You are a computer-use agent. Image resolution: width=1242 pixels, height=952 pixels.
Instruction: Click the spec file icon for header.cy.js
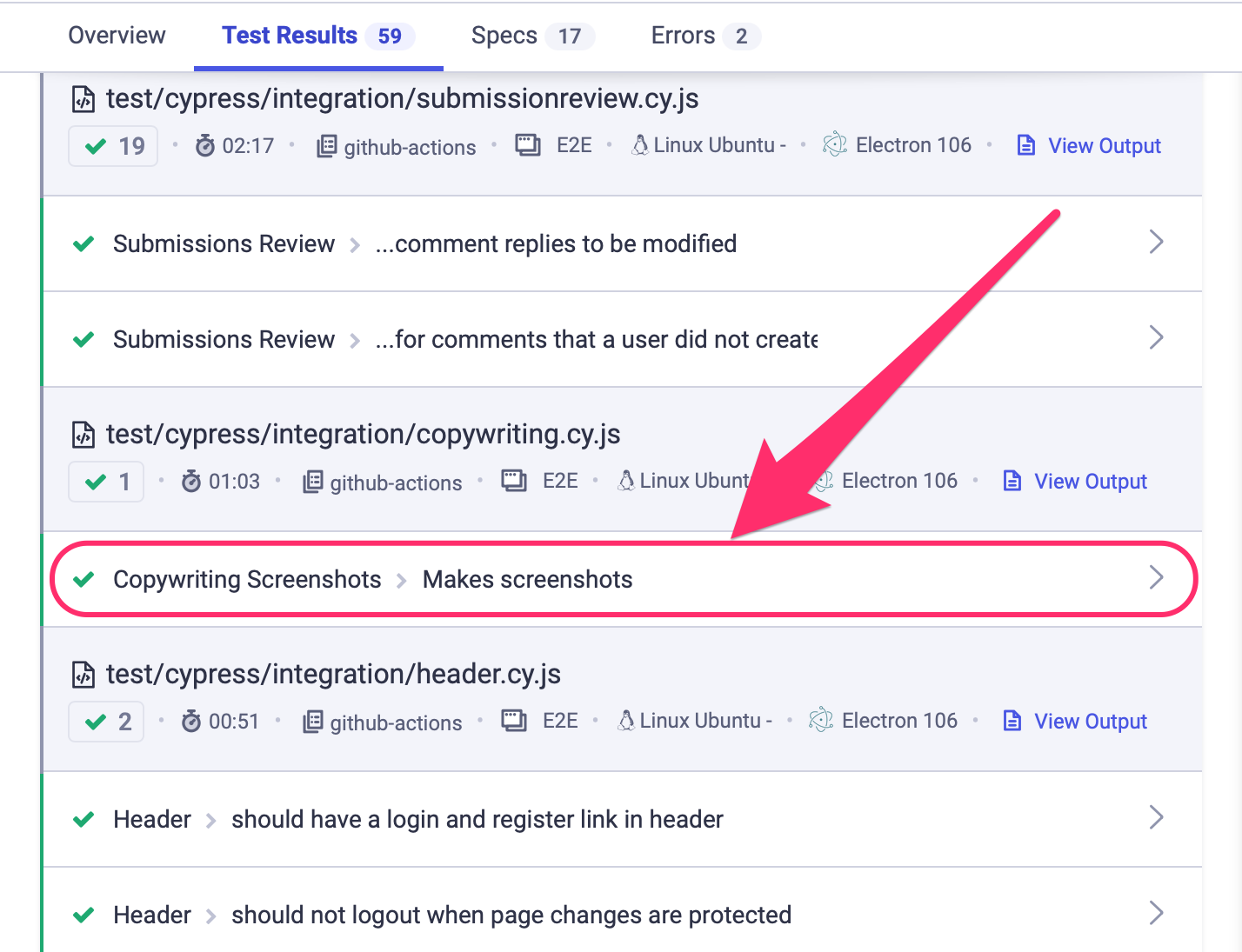[x=83, y=674]
